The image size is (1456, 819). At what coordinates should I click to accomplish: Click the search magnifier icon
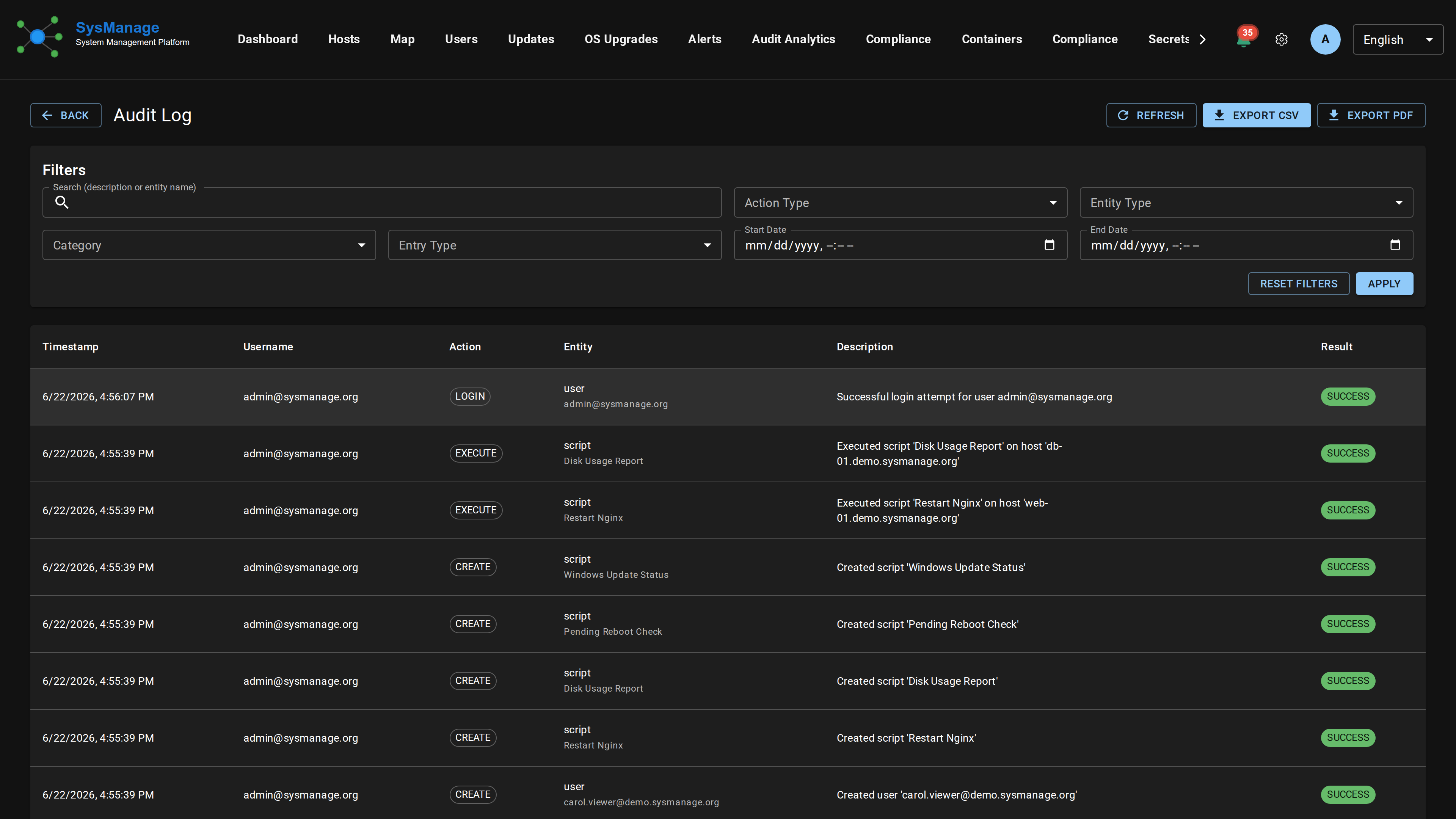pos(61,202)
